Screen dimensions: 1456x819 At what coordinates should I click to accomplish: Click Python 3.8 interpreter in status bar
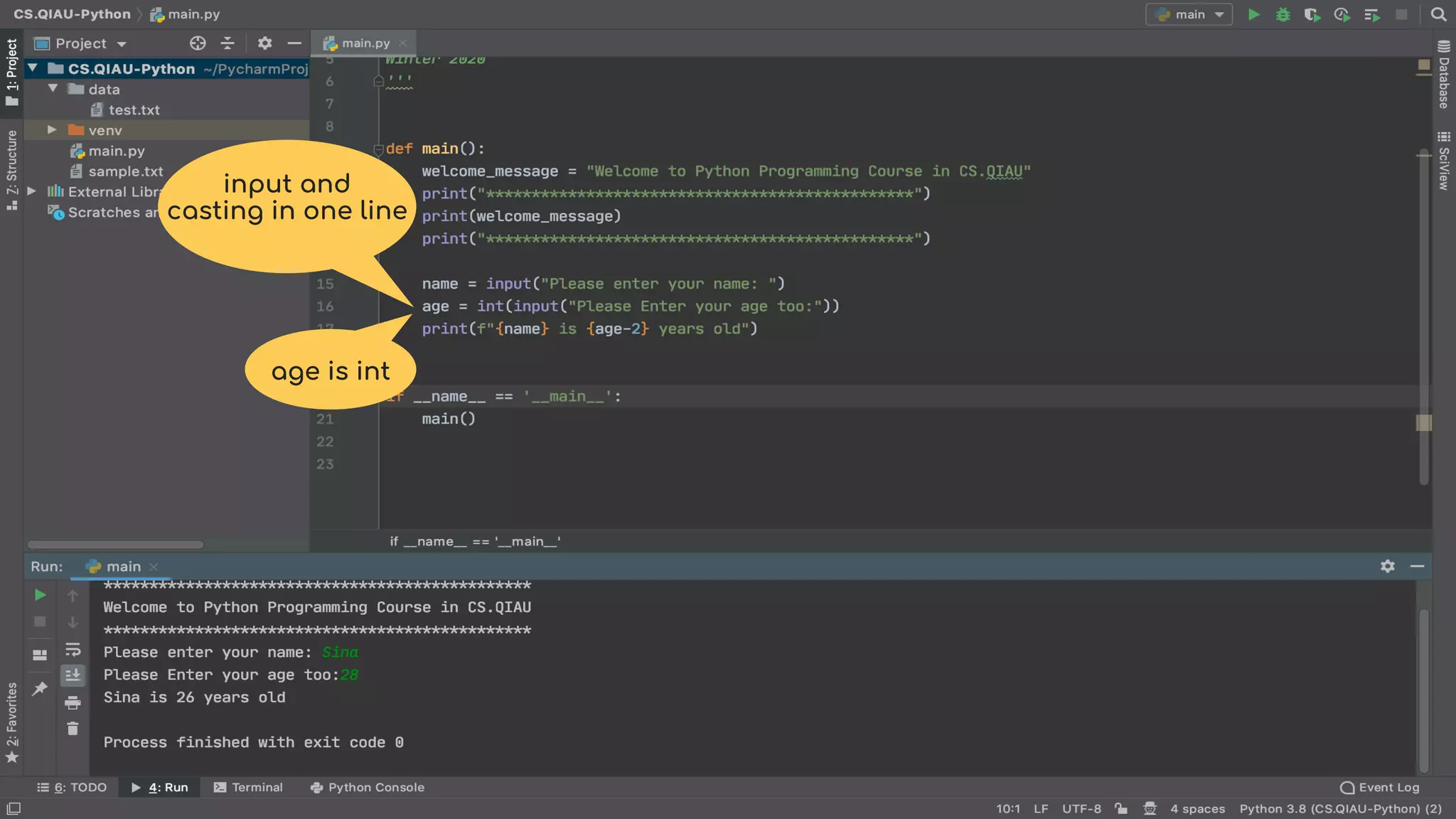point(1340,808)
